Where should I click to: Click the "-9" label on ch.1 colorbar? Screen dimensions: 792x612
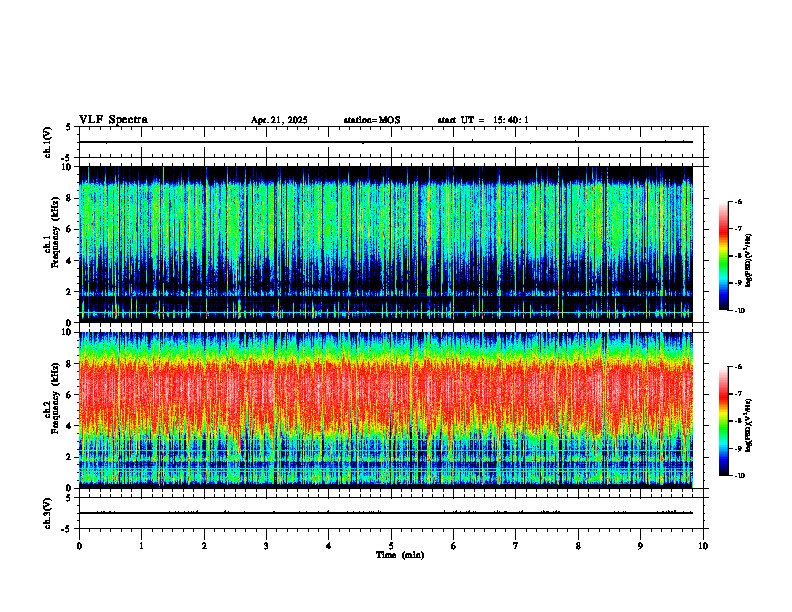click(x=738, y=283)
